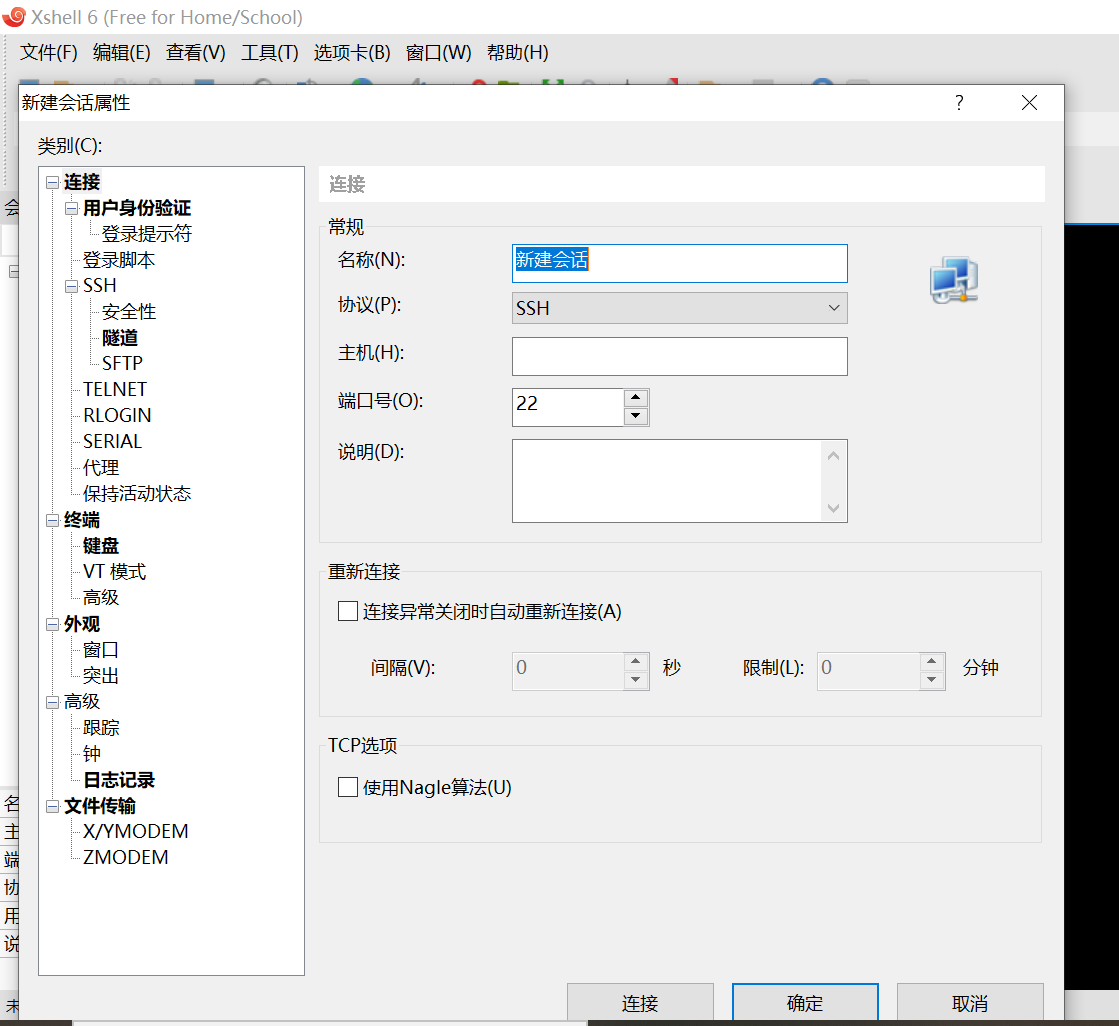
Task: Enable automatic reconnect on abnormal disconnection
Action: [348, 610]
